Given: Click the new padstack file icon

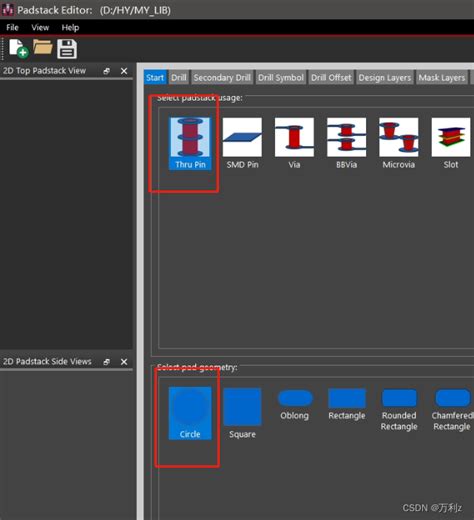Looking at the screenshot, I should (x=18, y=49).
